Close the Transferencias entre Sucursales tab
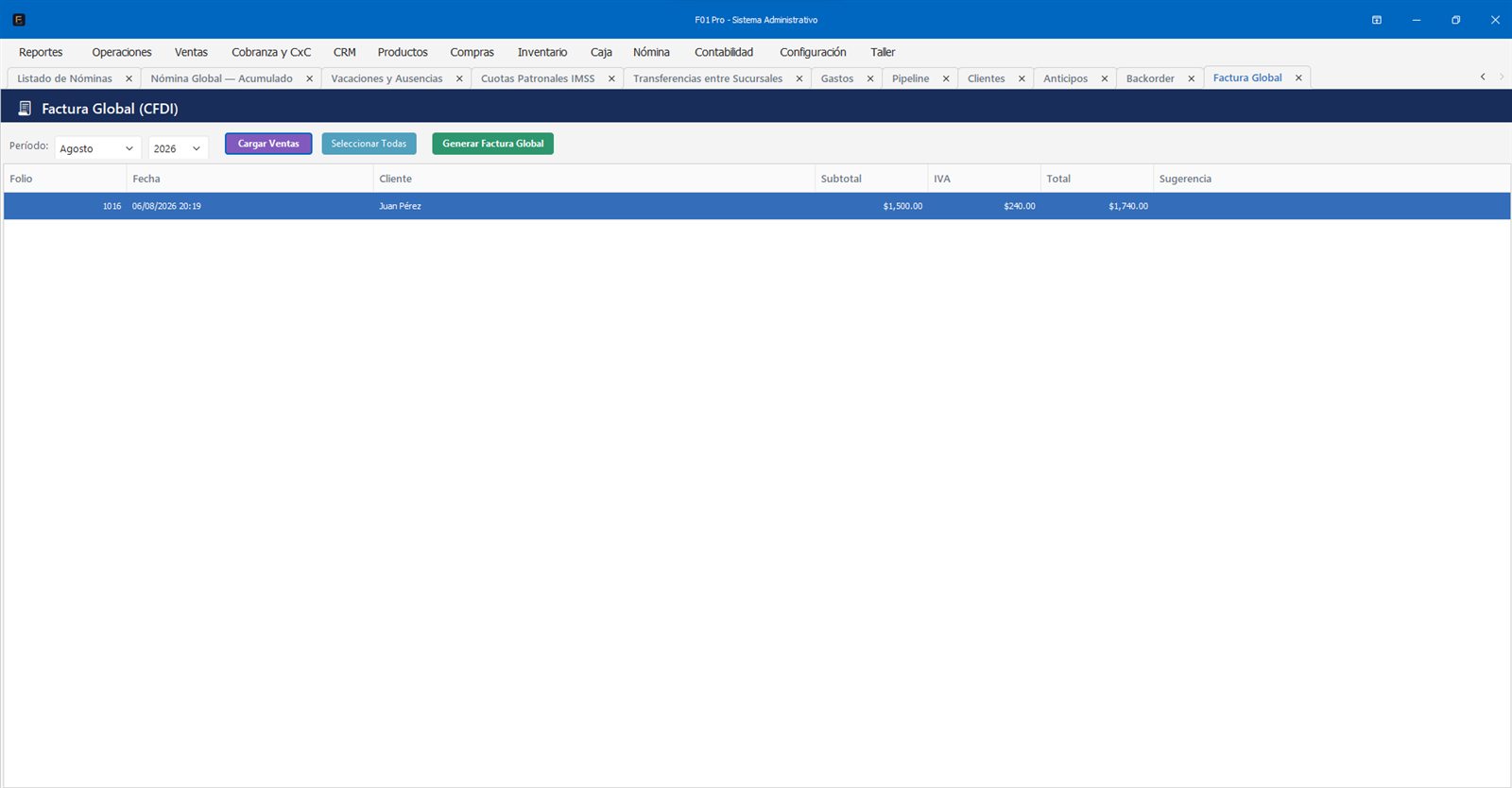 pos(799,78)
